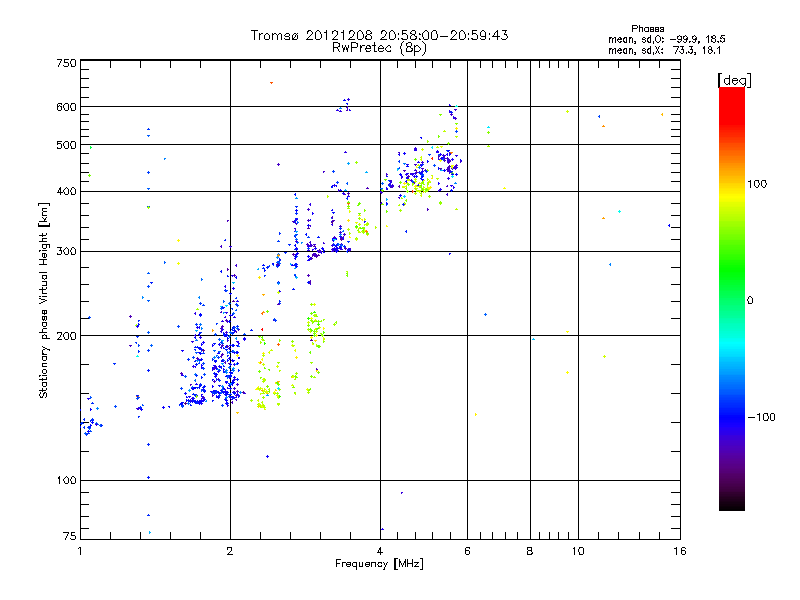Click the x-axis tick label "8"

tap(530, 551)
